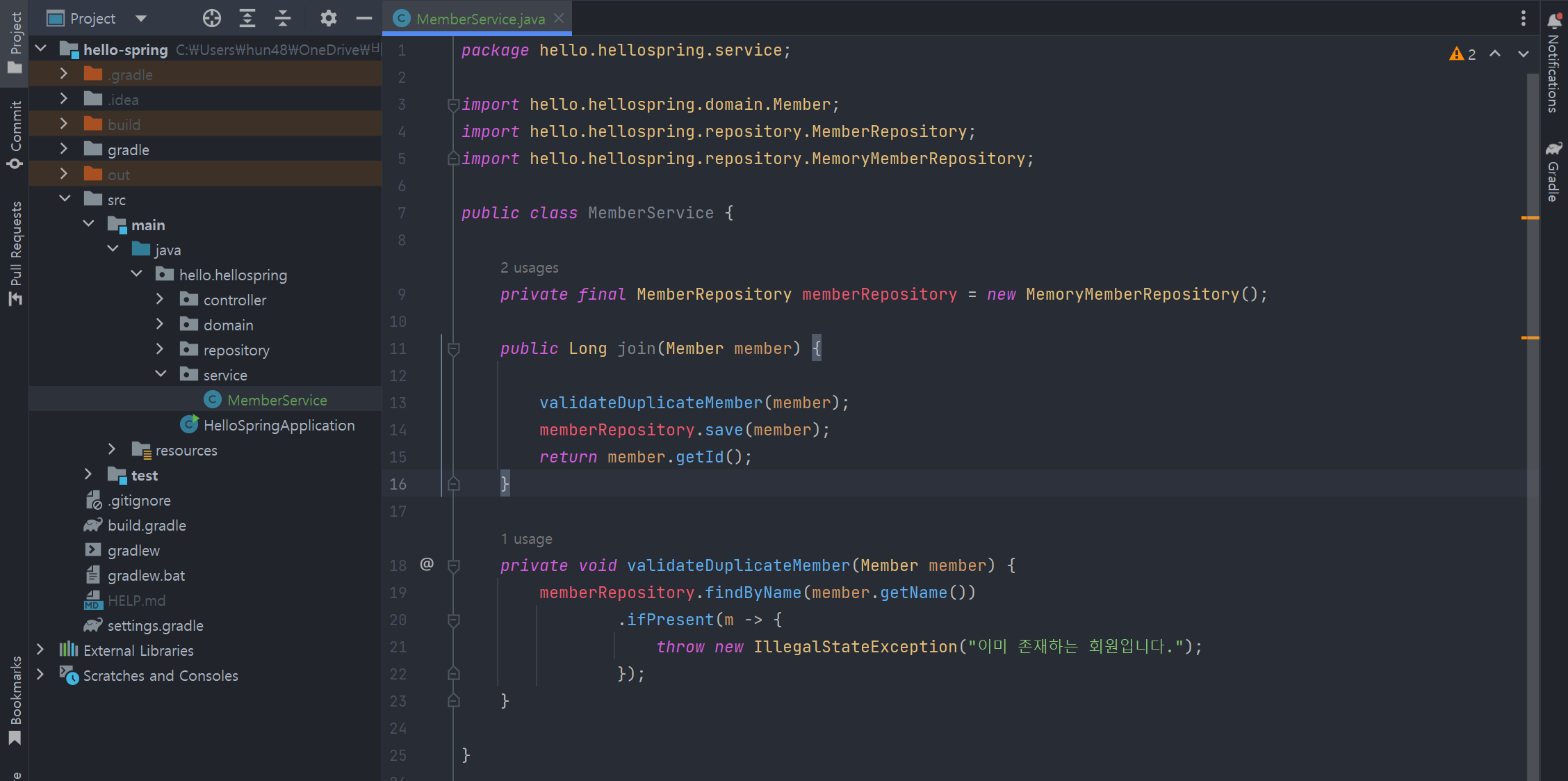Hide the Project tool window

point(364,18)
